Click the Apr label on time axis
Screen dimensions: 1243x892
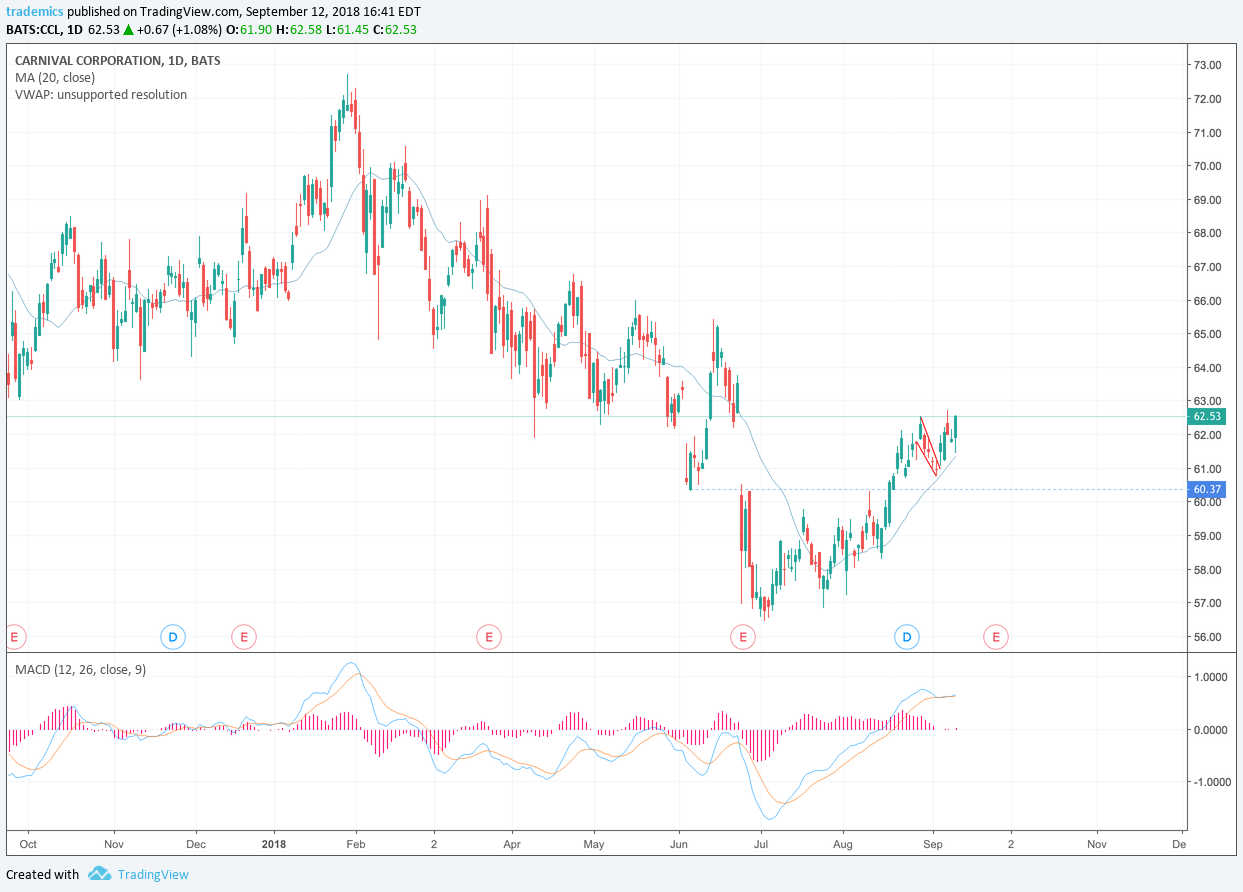512,844
